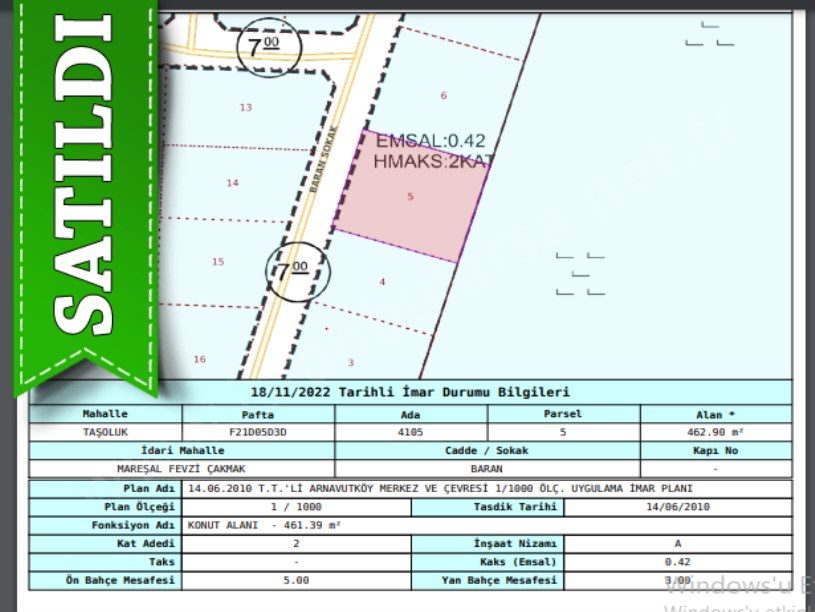The height and width of the screenshot is (612, 815).
Task: Click the İmar Durumu Bilgileri title header
Action: (410, 393)
